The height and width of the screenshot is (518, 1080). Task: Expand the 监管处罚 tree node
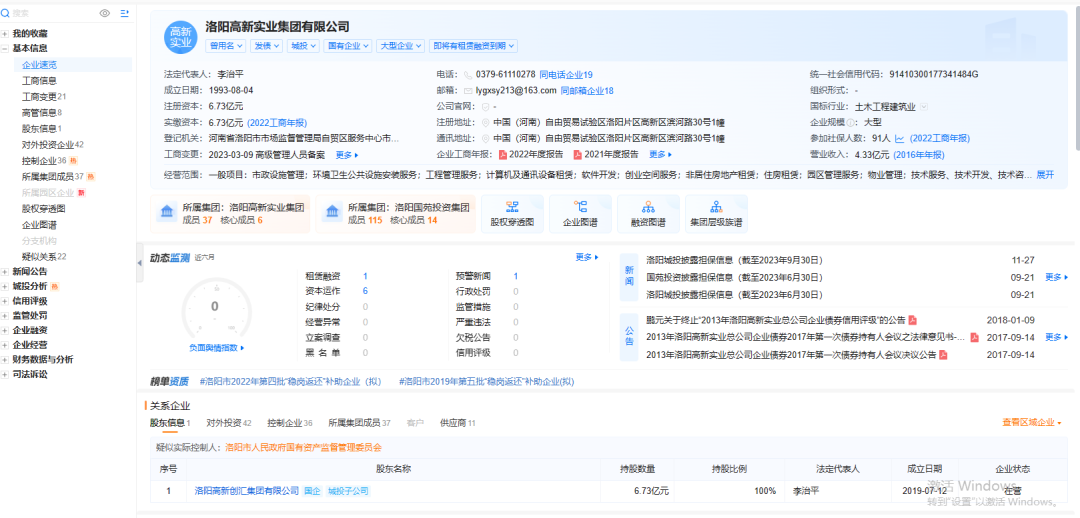[x=5, y=315]
